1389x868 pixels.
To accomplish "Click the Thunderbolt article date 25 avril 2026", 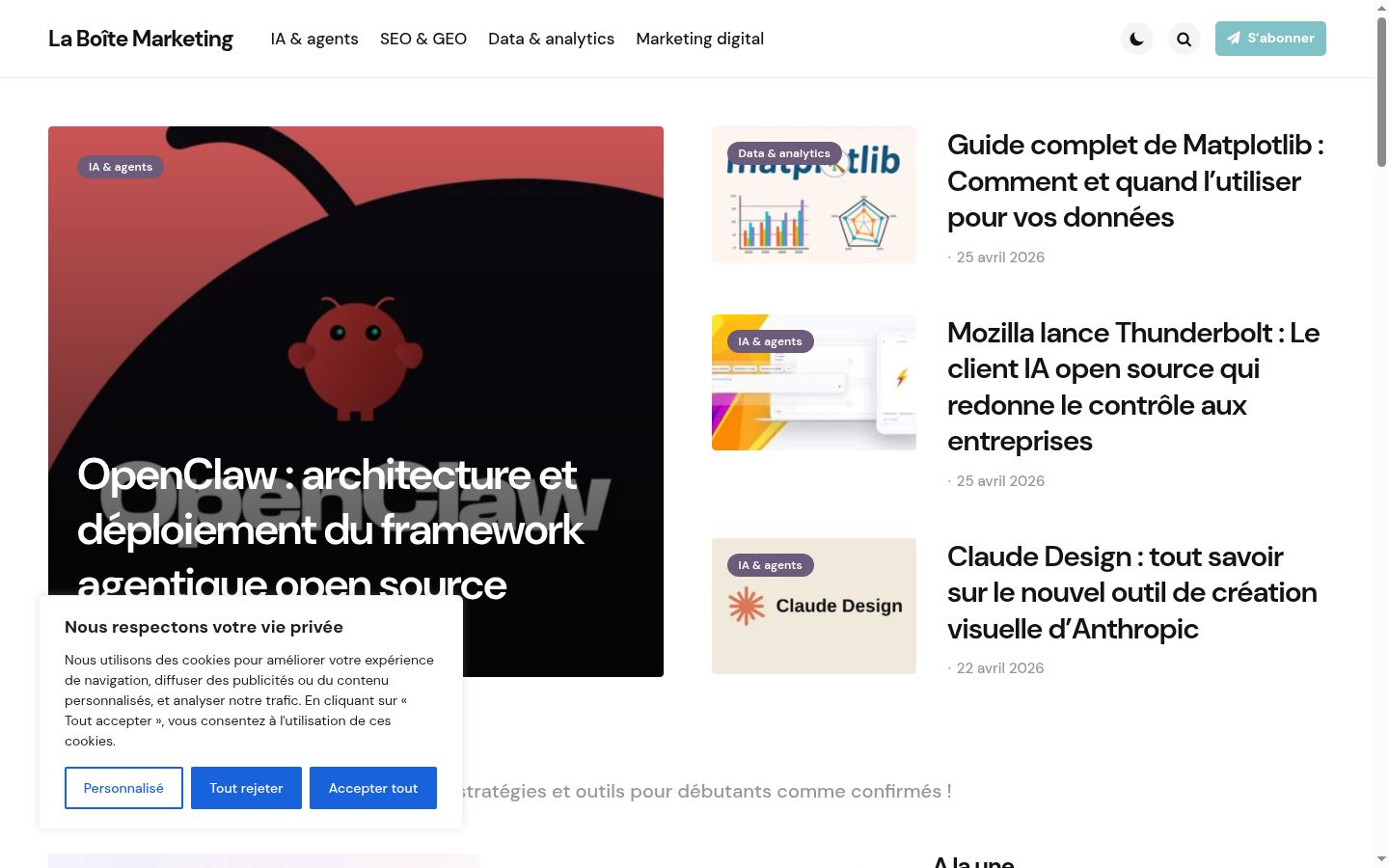I will pos(1000,481).
